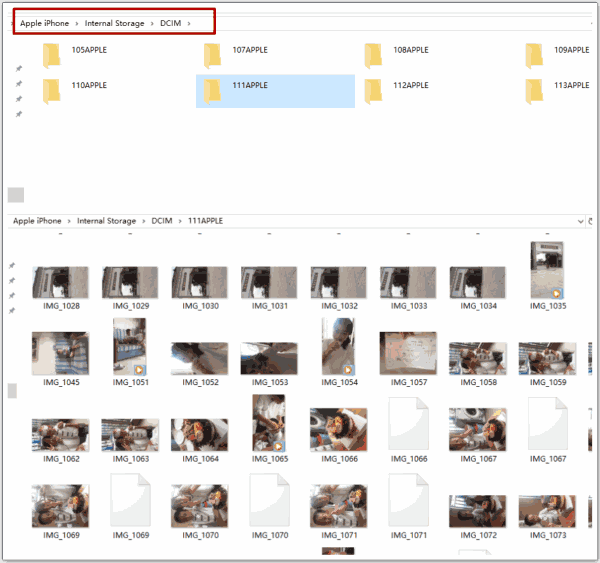This screenshot has width=600, height=563.
Task: Open the 108APPLE folder
Action: 396,55
